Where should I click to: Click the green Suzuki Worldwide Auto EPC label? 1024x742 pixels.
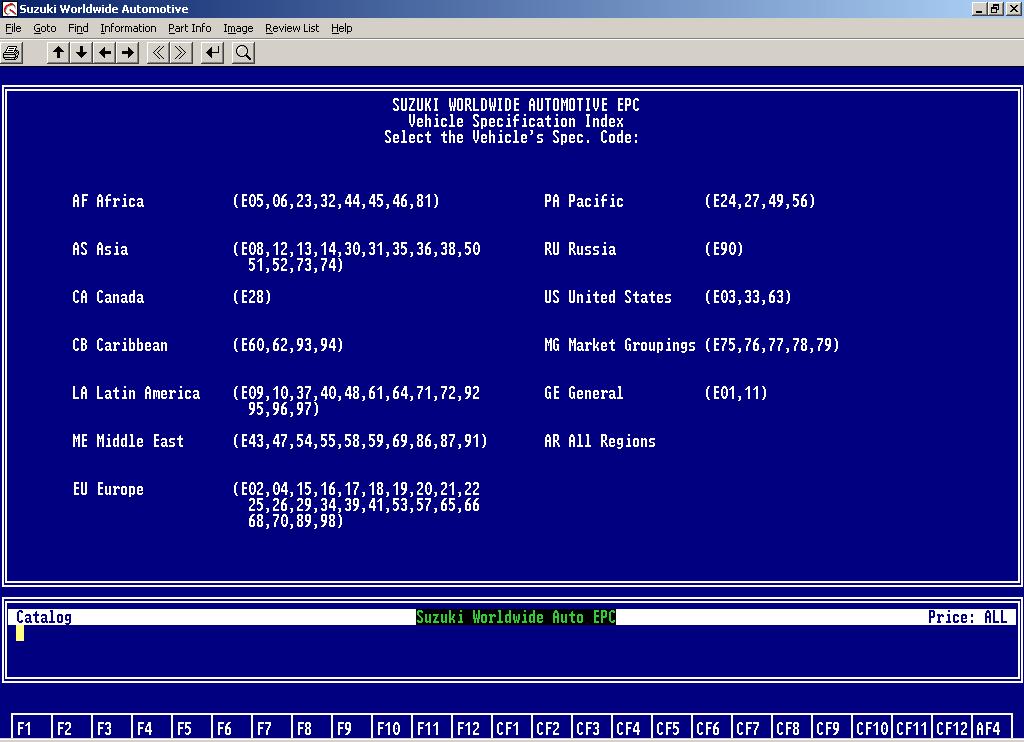click(516, 617)
